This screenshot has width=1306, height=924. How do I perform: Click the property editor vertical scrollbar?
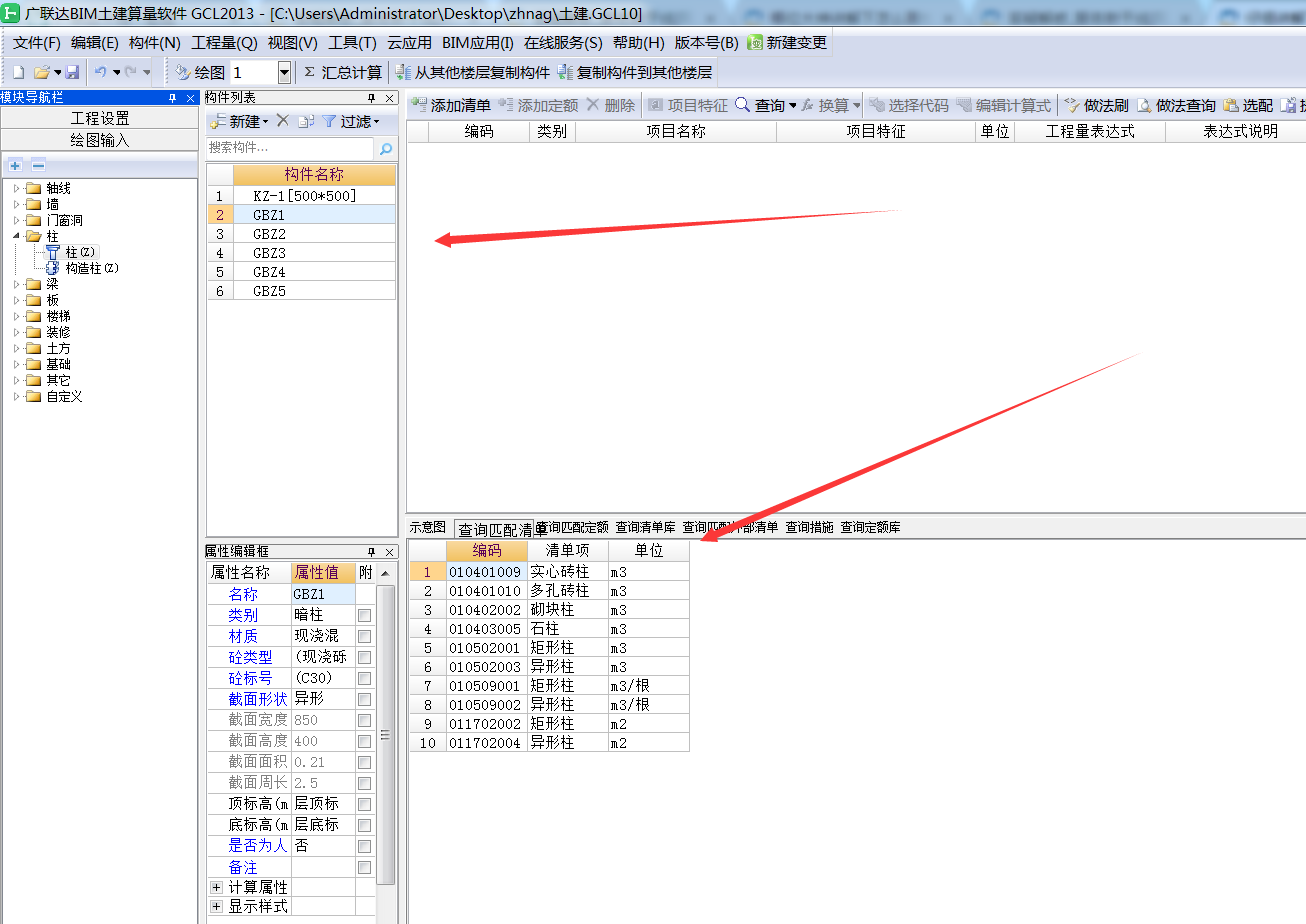tap(386, 735)
